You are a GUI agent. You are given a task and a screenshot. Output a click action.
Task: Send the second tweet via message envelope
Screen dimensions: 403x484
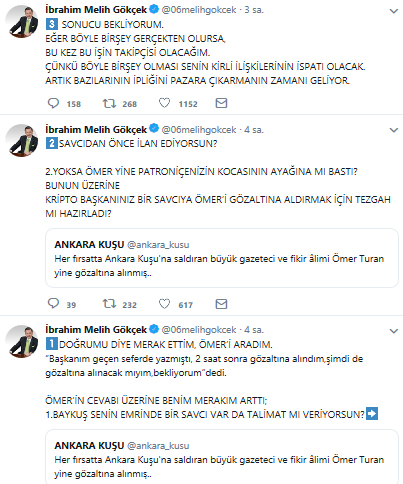coord(221,304)
